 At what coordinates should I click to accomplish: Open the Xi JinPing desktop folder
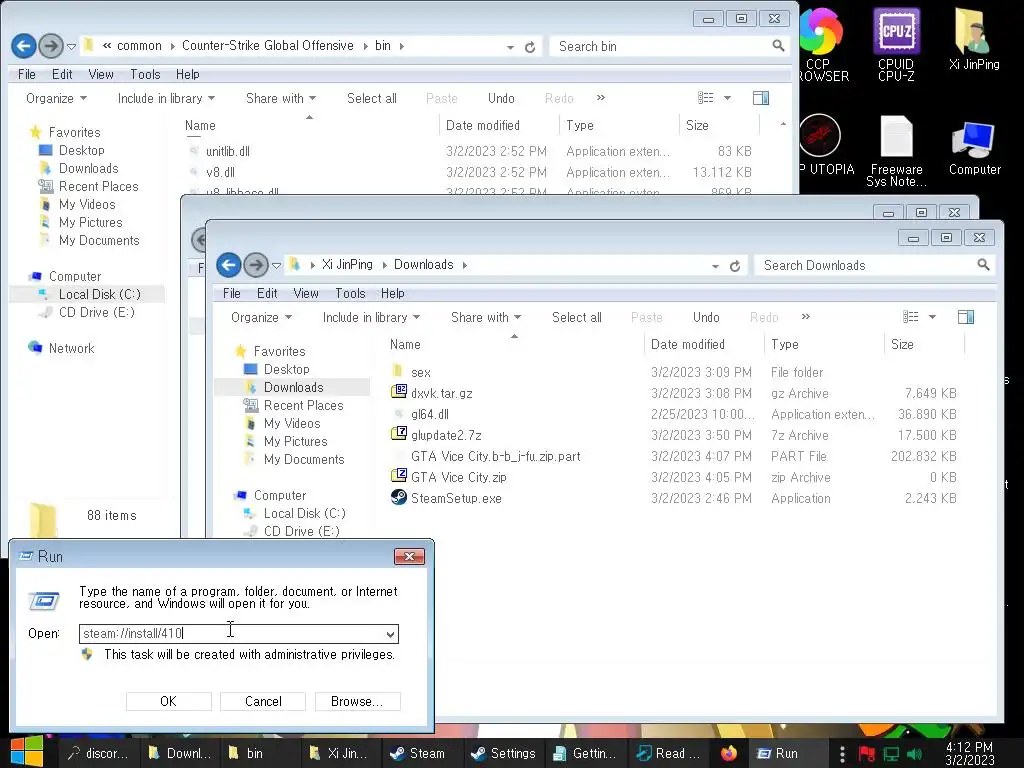point(974,39)
